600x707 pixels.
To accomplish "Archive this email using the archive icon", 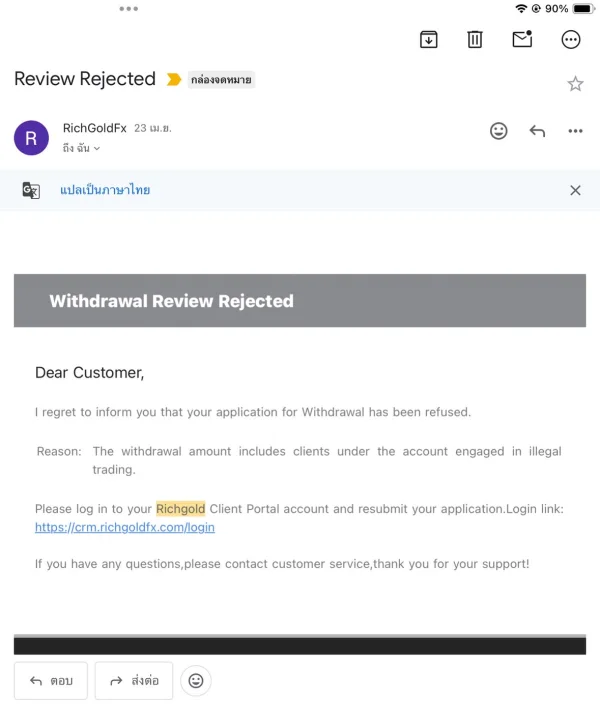I will tap(428, 39).
